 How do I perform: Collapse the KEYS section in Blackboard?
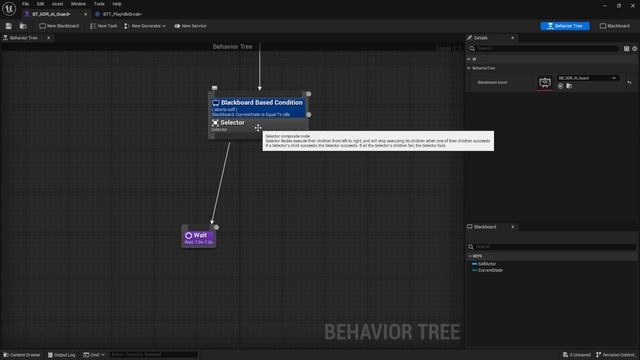point(470,256)
